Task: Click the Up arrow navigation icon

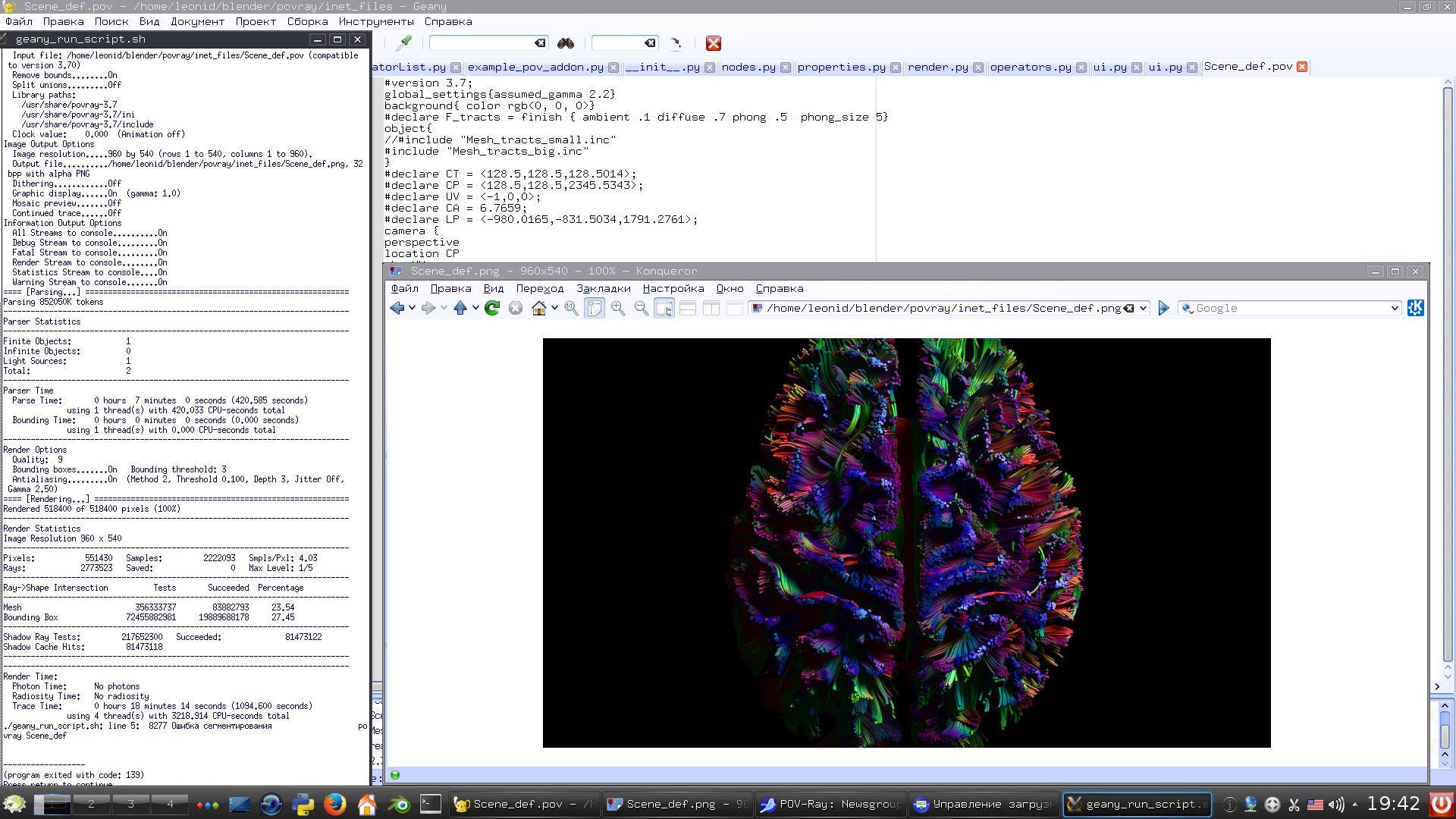Action: pyautogui.click(x=460, y=308)
